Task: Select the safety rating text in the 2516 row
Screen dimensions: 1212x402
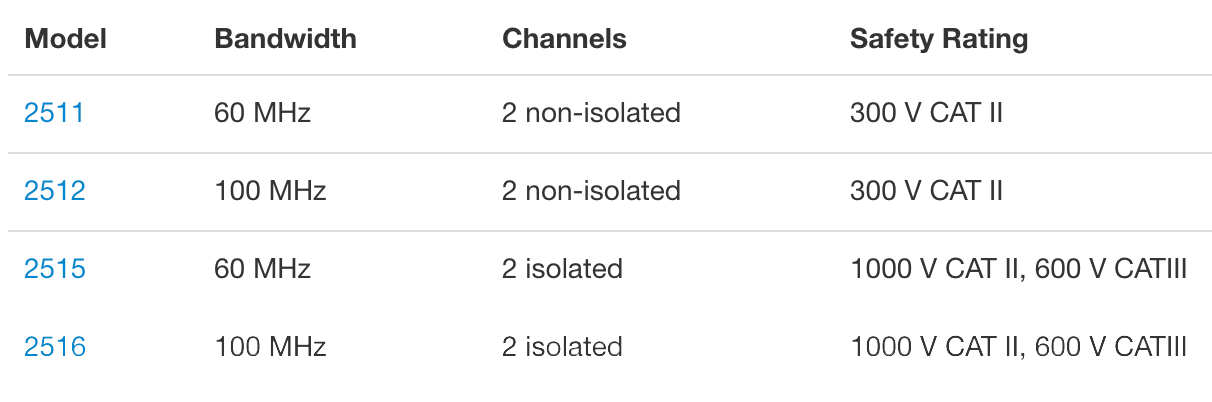Action: pyautogui.click(x=1018, y=347)
